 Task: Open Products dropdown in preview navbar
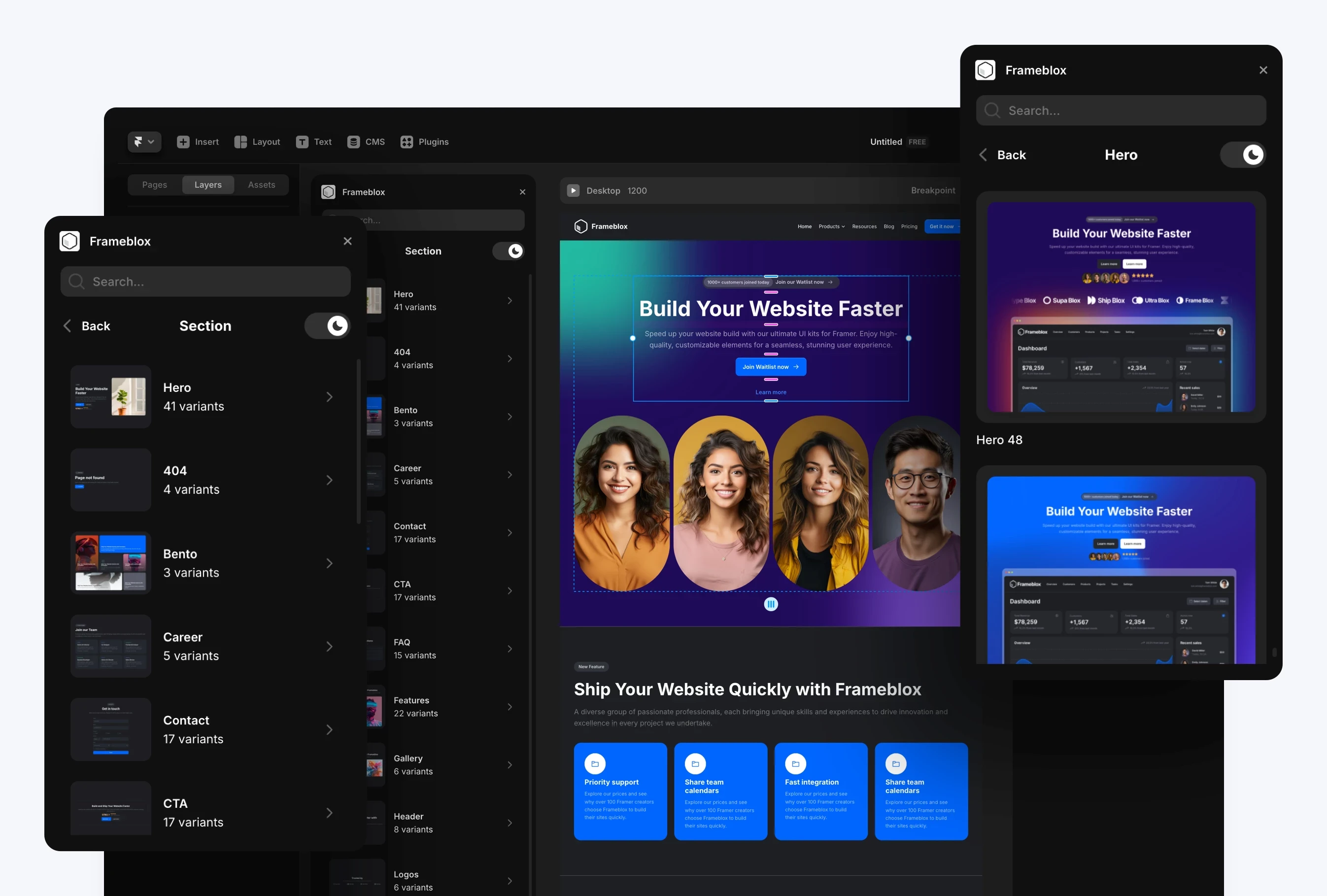pyautogui.click(x=831, y=227)
